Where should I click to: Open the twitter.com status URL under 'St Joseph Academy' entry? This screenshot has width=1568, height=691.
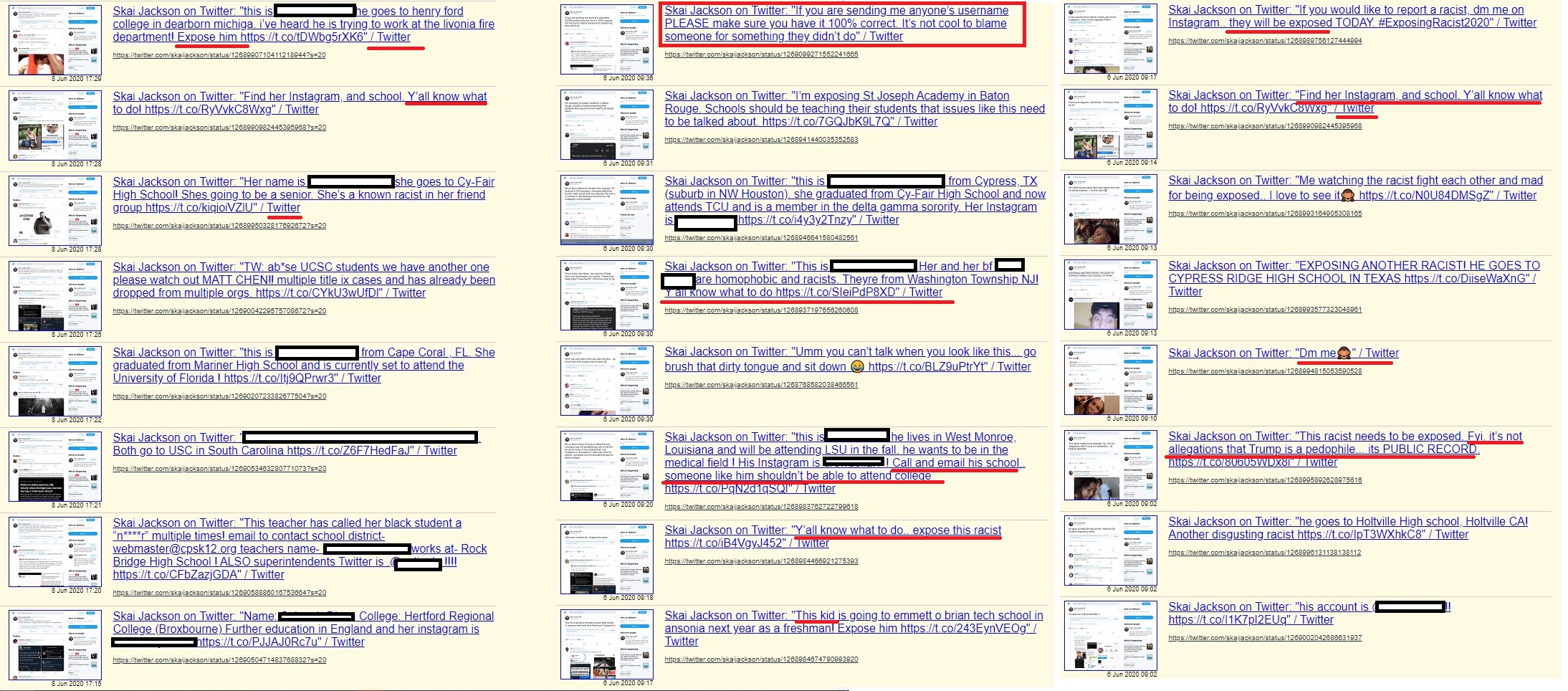pos(761,140)
